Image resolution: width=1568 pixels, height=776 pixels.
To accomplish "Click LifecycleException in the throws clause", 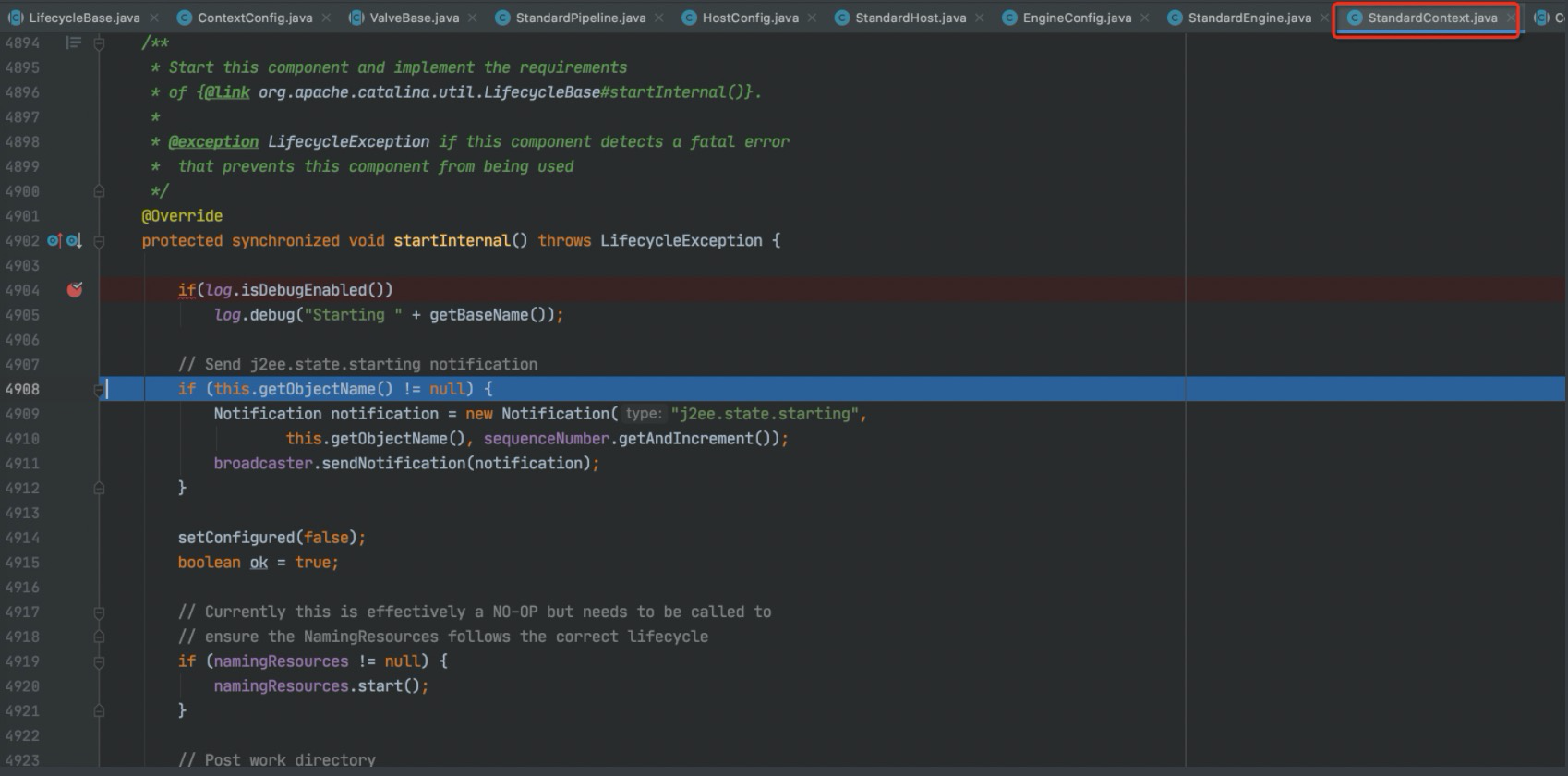I will 681,240.
